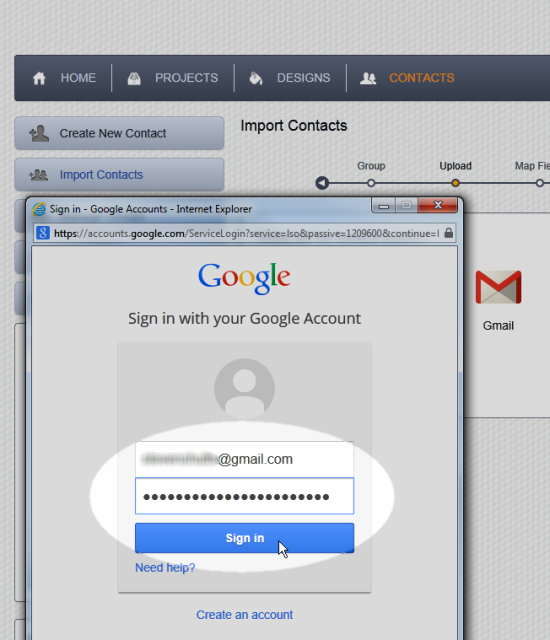Click the Projects icon in navbar
Screen dimensions: 550x640
coord(134,78)
